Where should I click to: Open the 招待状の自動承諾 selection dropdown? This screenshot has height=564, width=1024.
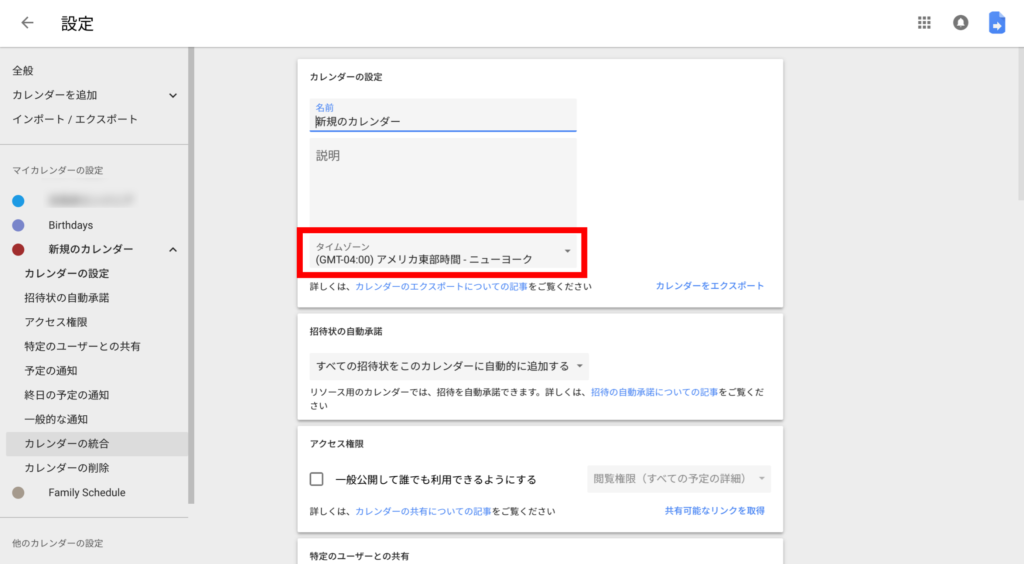point(448,366)
